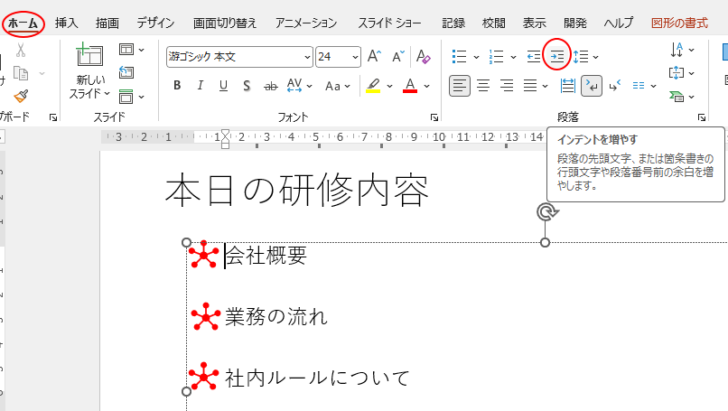
Task: Center align the text
Action: [483, 86]
